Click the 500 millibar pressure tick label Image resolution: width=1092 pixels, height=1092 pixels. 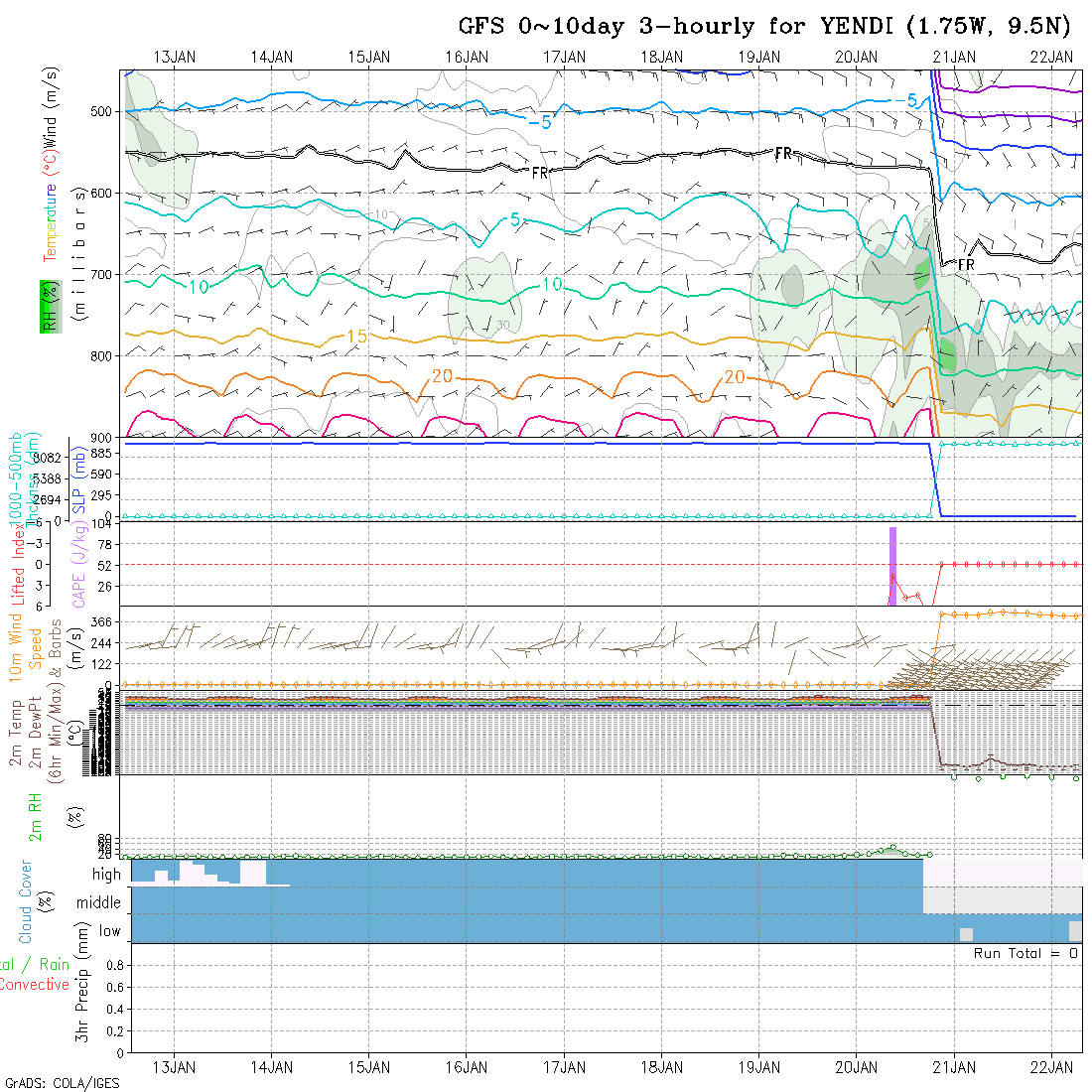[103, 111]
